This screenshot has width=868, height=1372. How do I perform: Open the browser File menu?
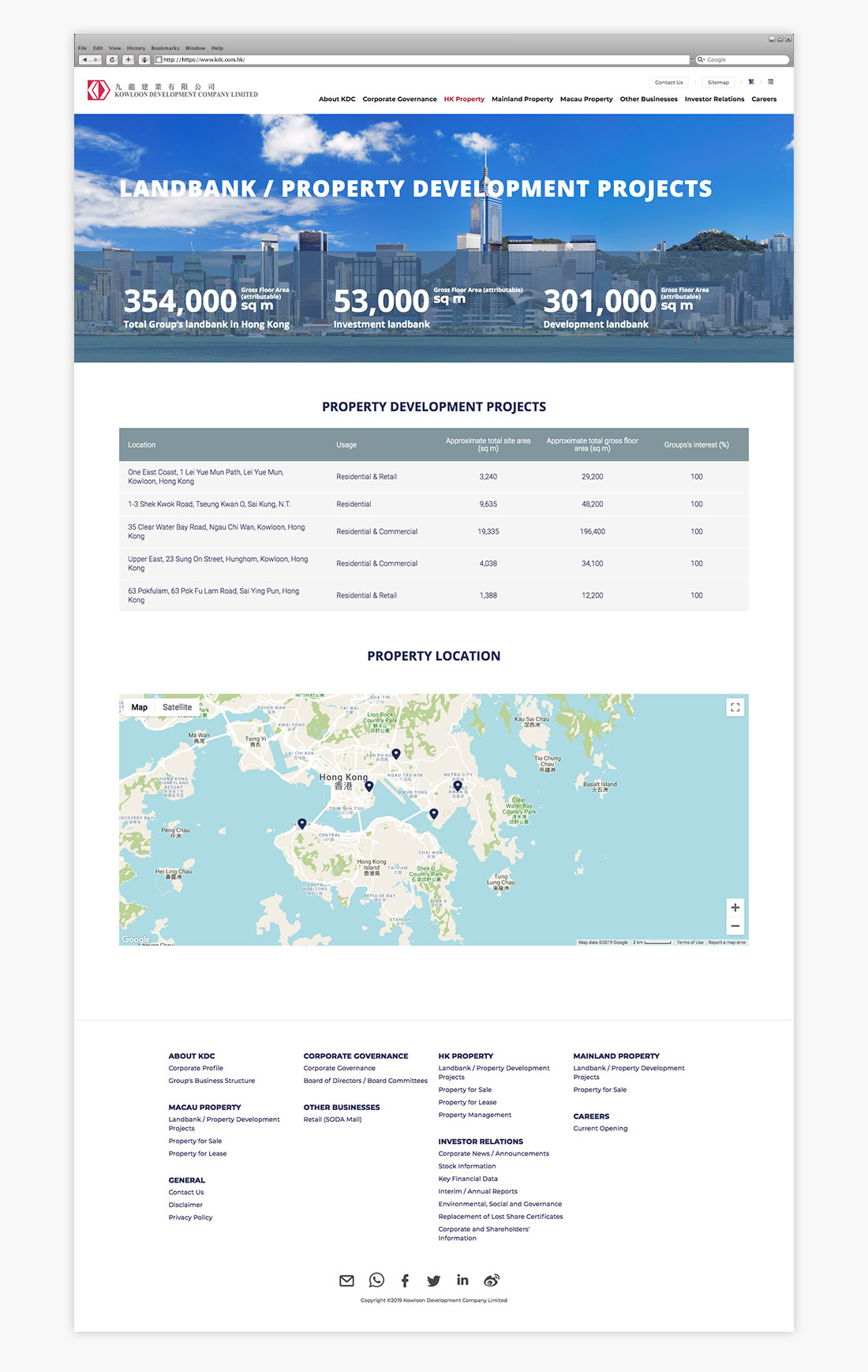pyautogui.click(x=82, y=48)
